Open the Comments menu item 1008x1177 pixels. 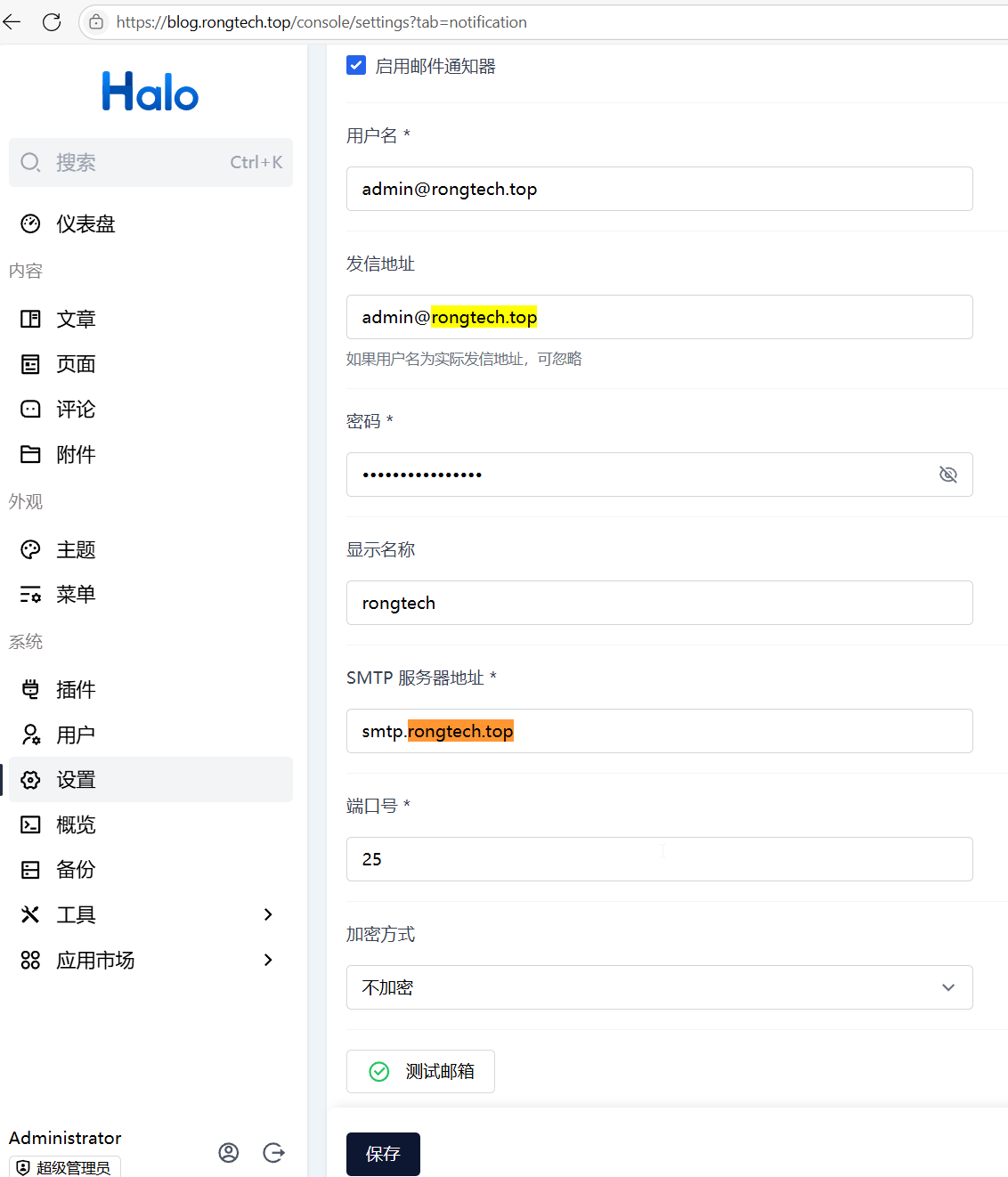(76, 410)
